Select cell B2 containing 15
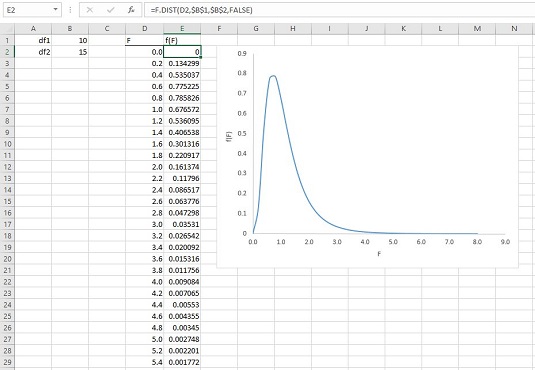 pyautogui.click(x=70, y=52)
